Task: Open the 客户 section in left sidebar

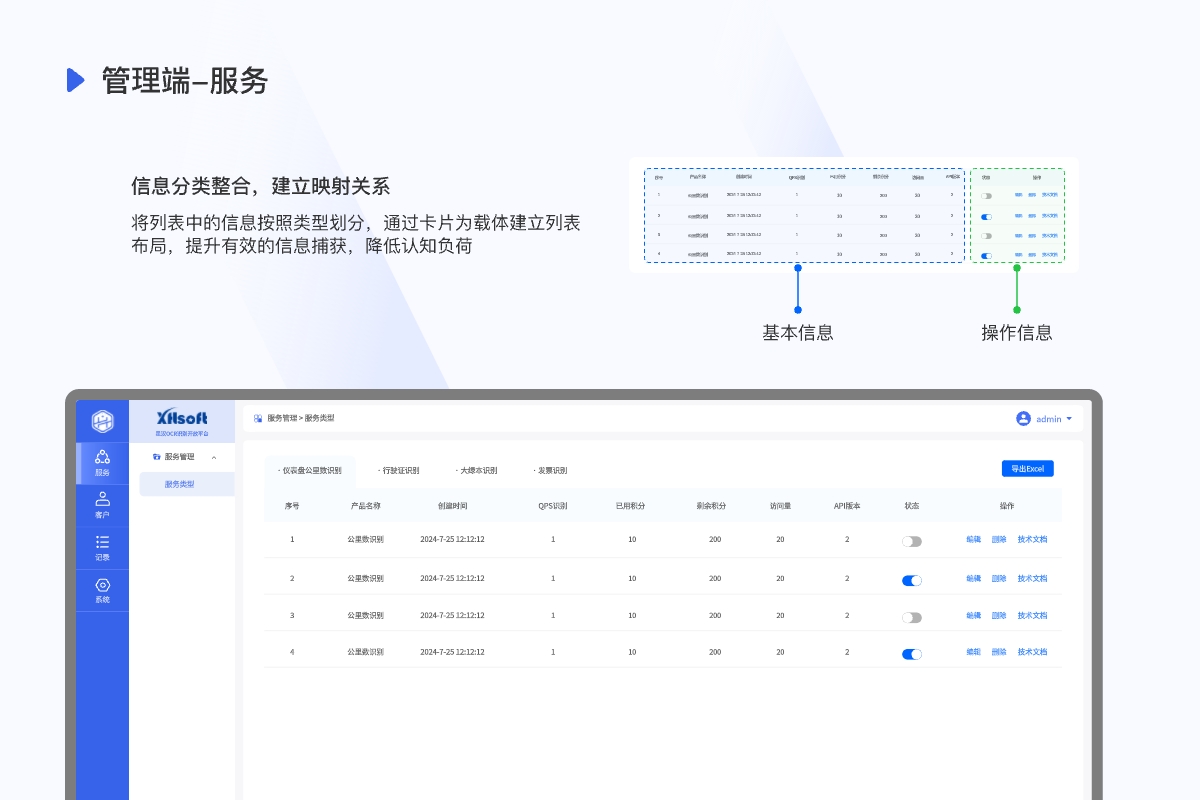Action: click(102, 505)
